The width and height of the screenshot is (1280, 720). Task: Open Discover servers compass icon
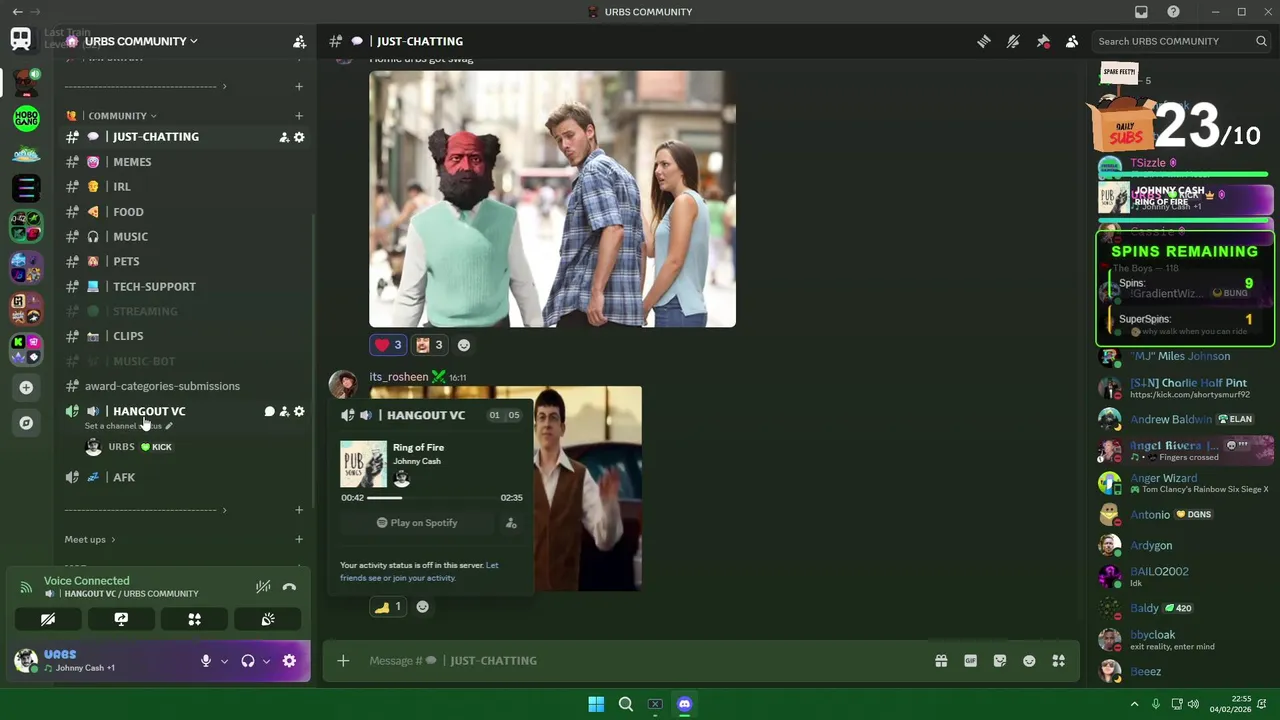[26, 423]
